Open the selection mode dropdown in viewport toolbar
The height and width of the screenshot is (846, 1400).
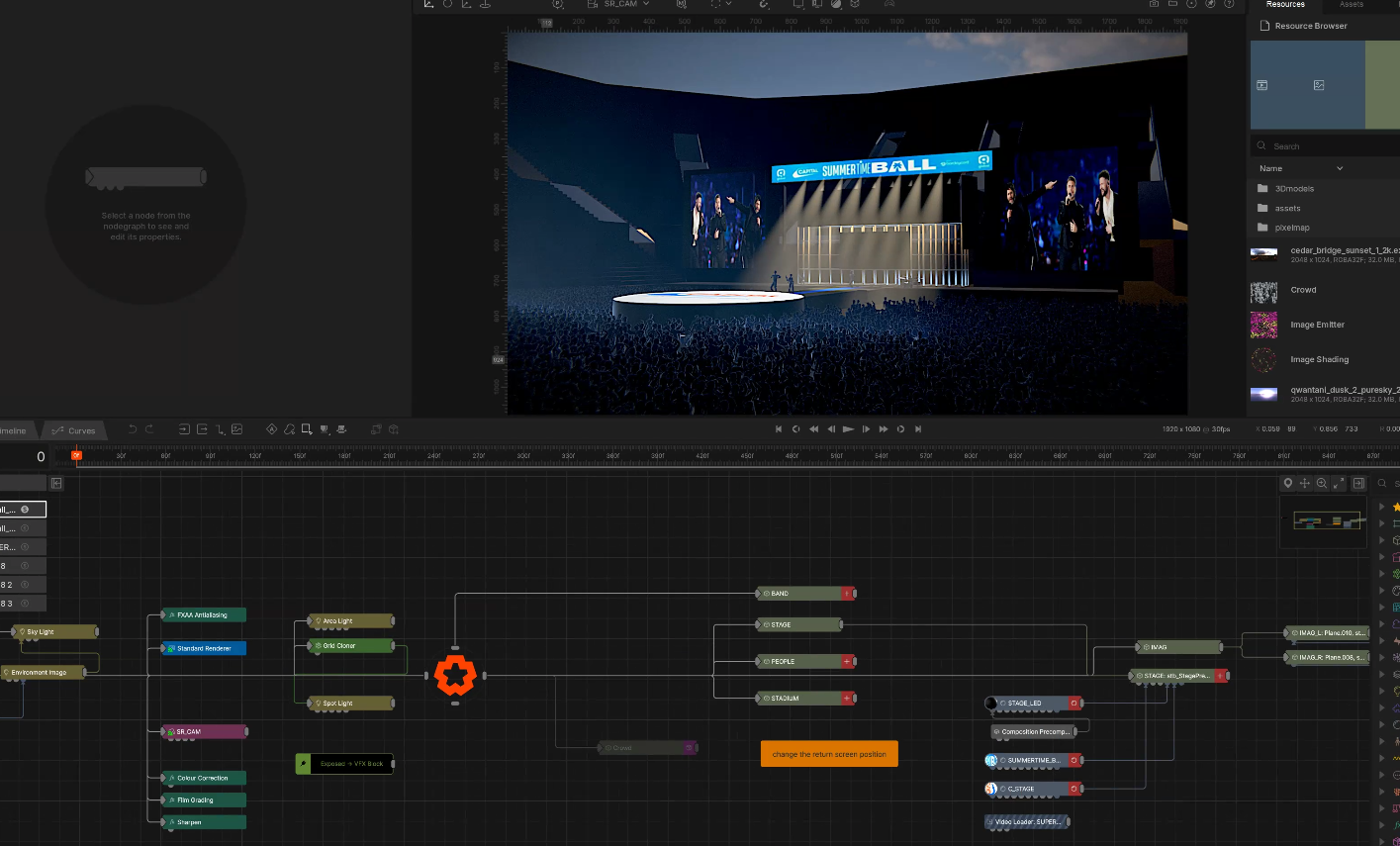tap(721, 4)
